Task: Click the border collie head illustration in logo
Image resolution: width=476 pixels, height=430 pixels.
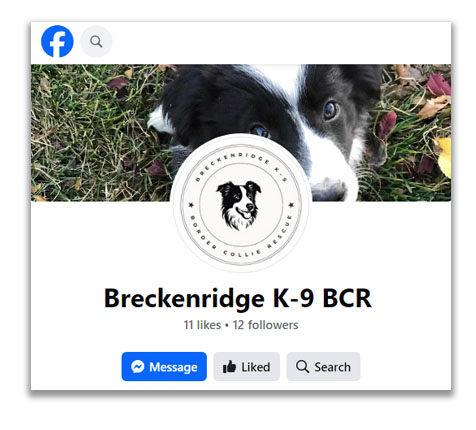Action: coord(239,205)
